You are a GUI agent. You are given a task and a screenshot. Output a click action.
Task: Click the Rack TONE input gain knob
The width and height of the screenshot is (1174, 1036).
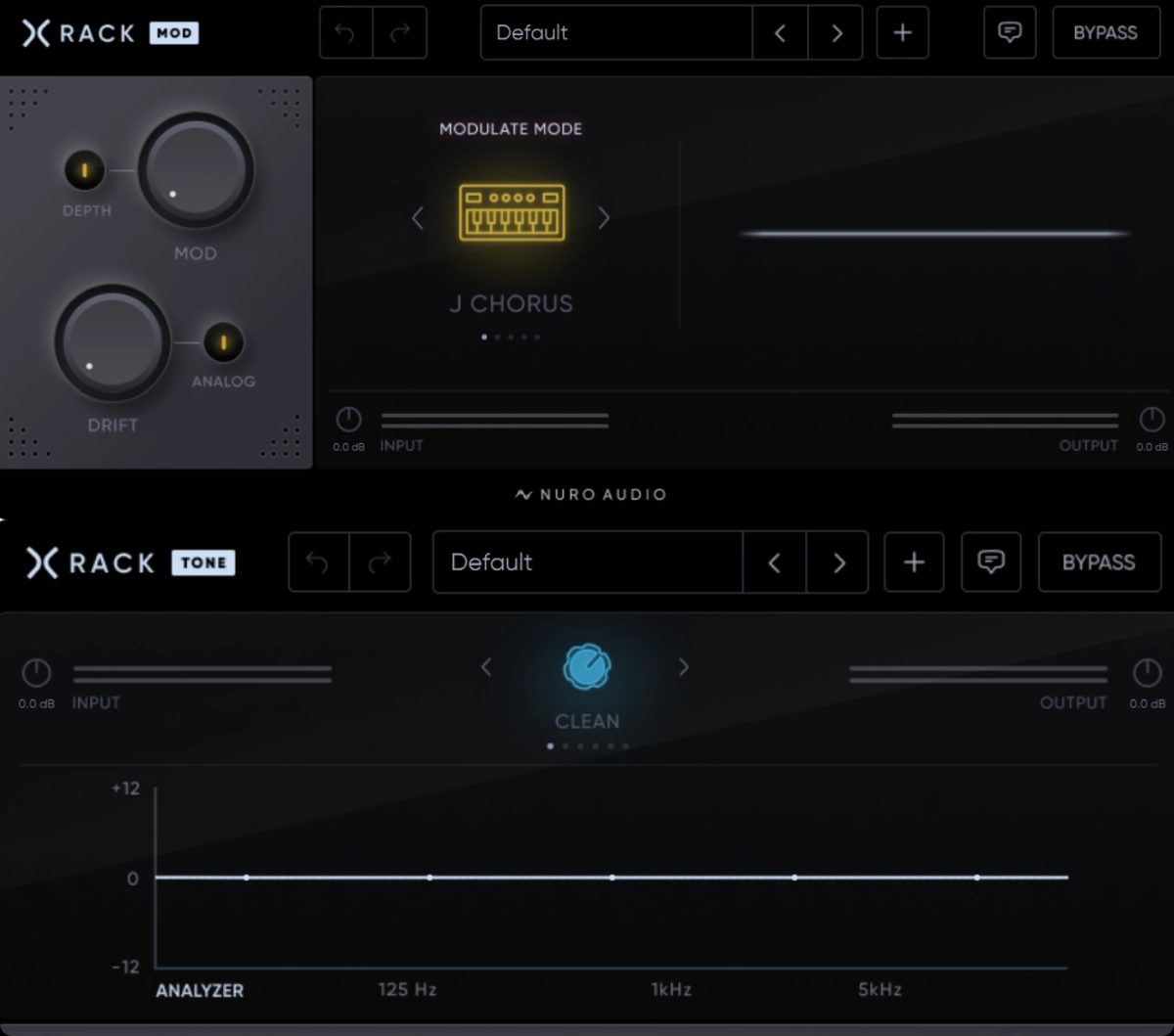coord(36,673)
